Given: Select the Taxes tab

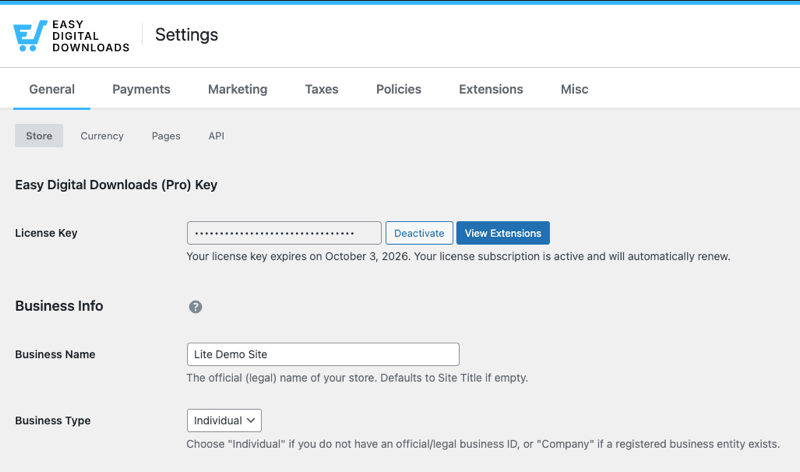Looking at the screenshot, I should point(321,89).
